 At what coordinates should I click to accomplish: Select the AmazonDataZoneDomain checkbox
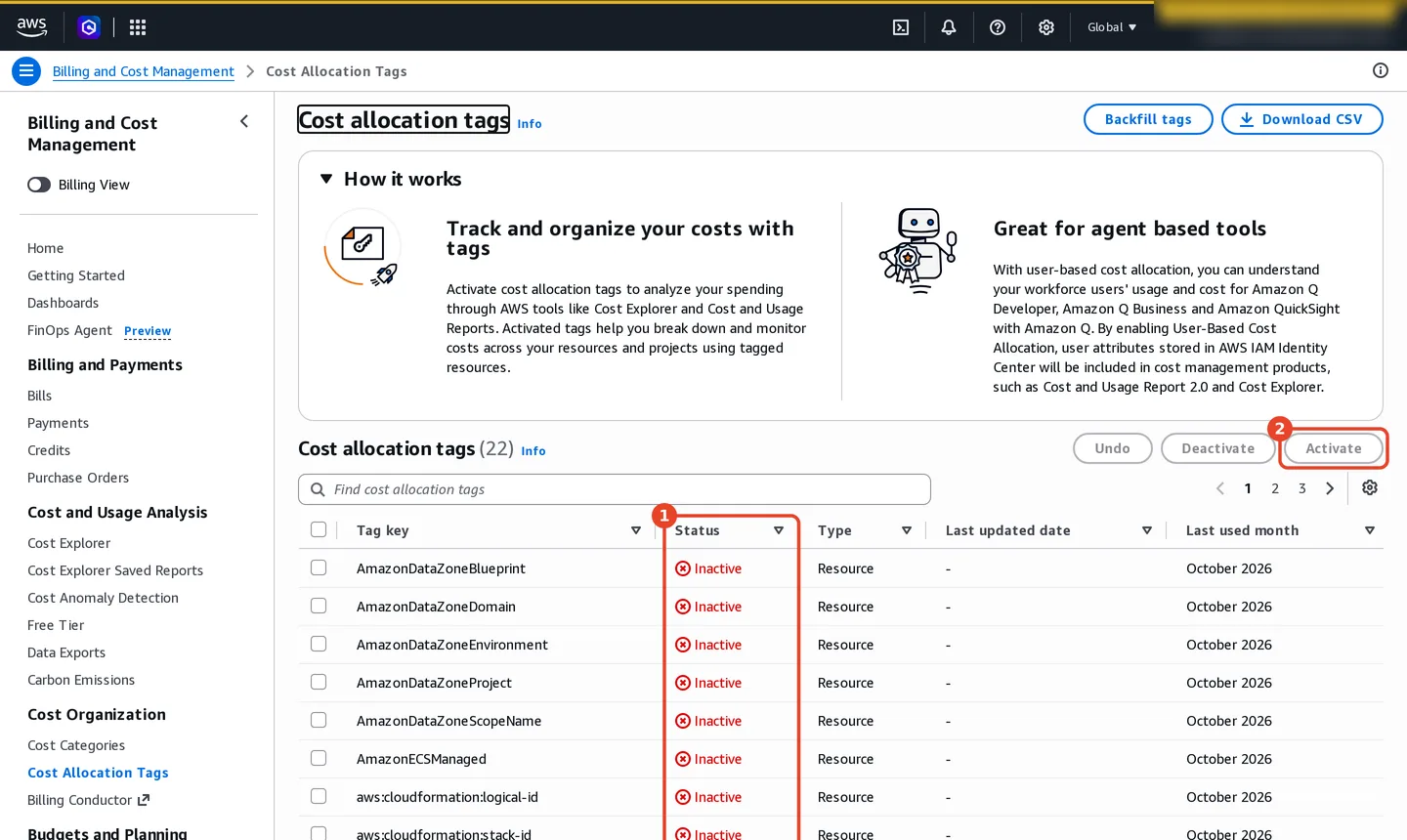tap(319, 606)
